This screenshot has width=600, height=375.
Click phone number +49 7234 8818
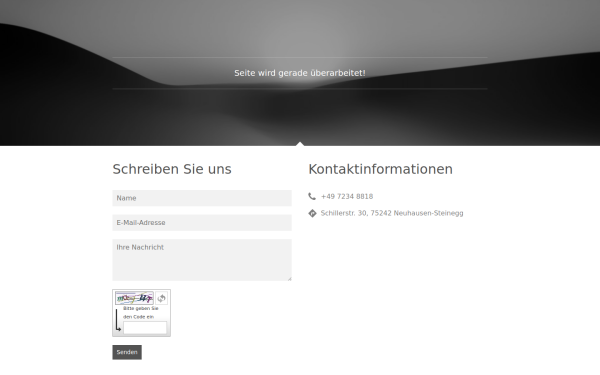[x=347, y=196]
